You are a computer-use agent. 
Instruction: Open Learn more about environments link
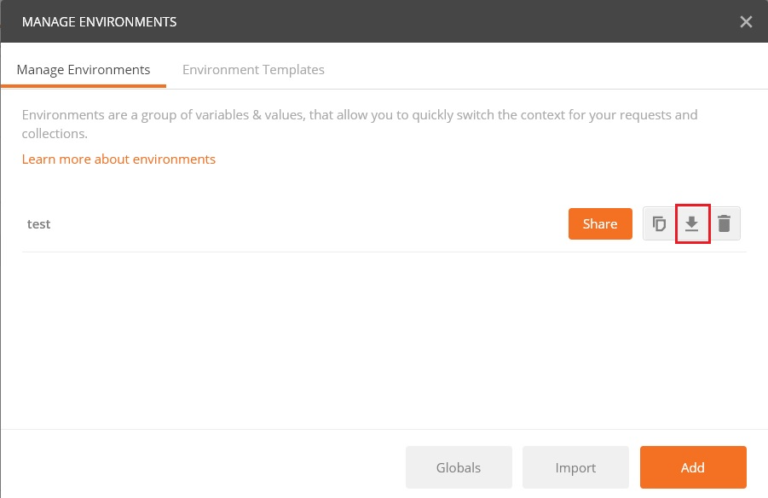[x=119, y=159]
